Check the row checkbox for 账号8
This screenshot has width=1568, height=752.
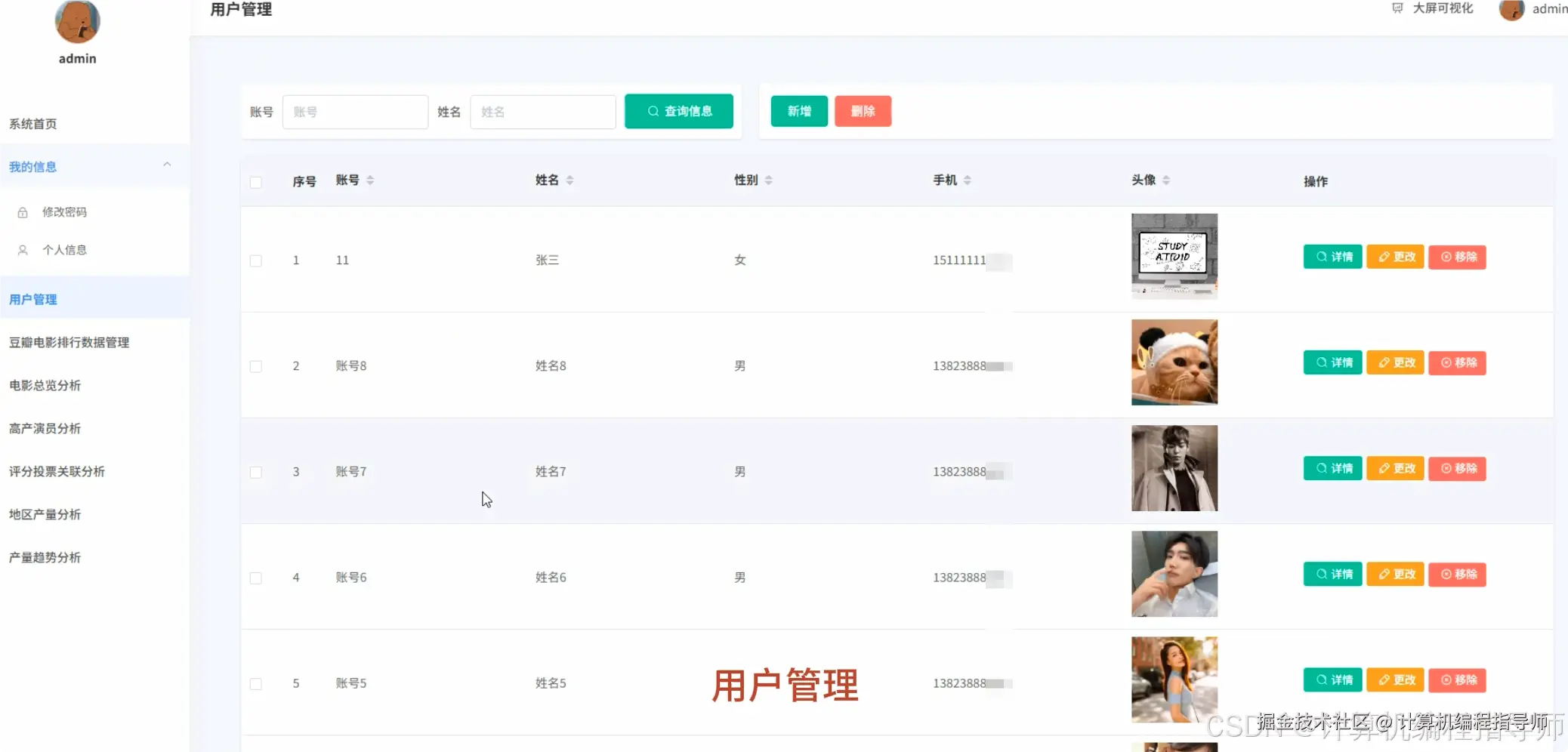[256, 366]
